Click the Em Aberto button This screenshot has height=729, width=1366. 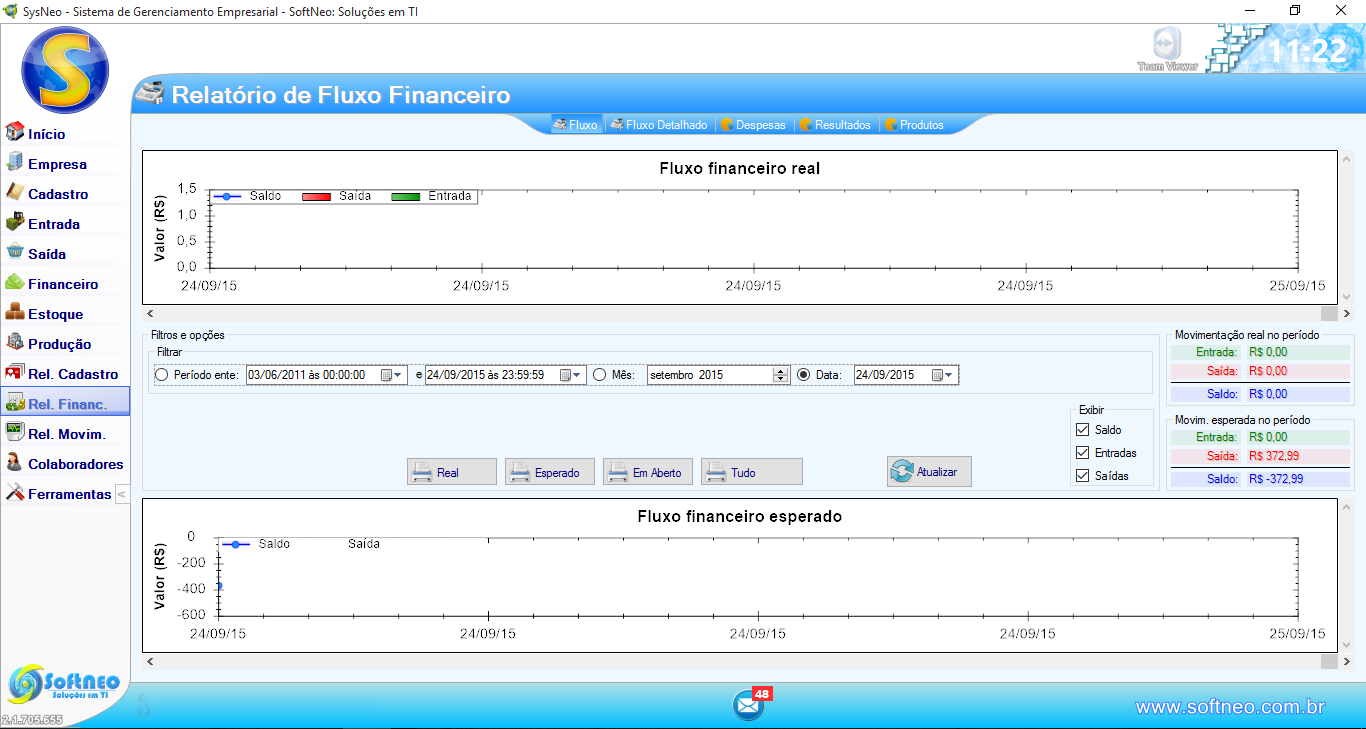pyautogui.click(x=647, y=472)
